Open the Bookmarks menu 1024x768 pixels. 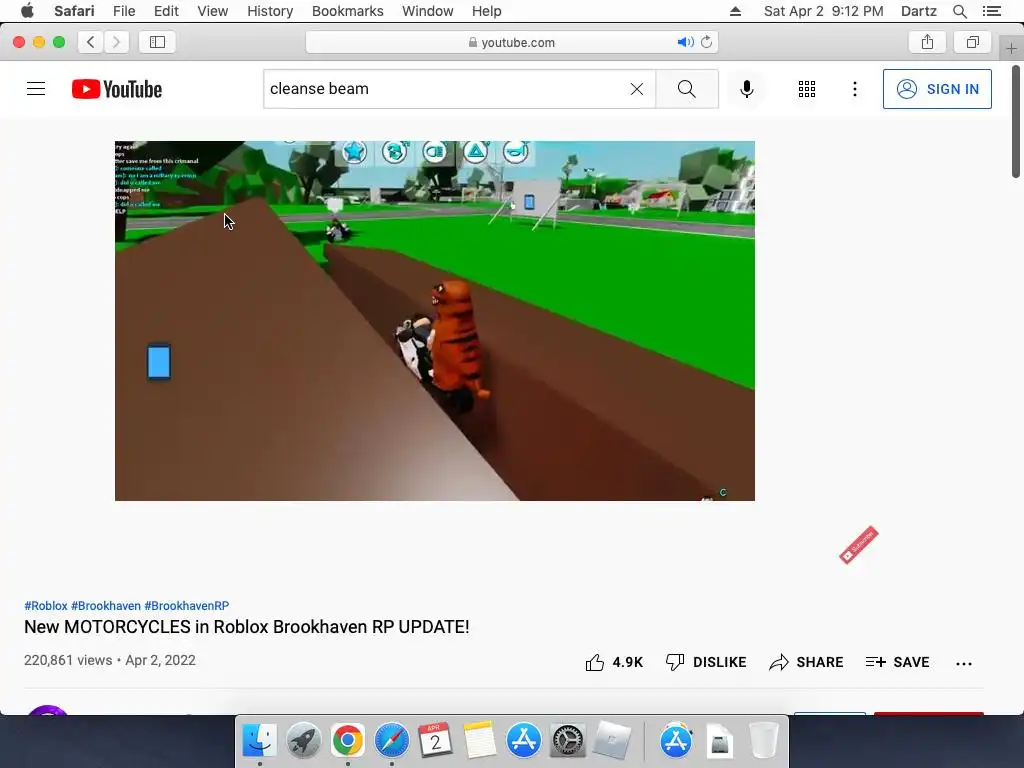point(348,11)
